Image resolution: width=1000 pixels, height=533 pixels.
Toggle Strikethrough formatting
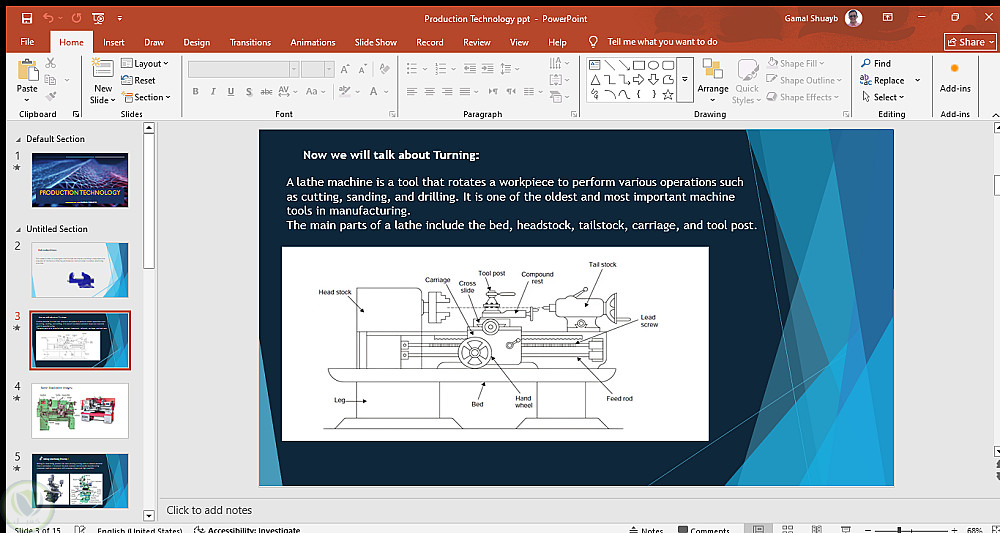click(267, 92)
